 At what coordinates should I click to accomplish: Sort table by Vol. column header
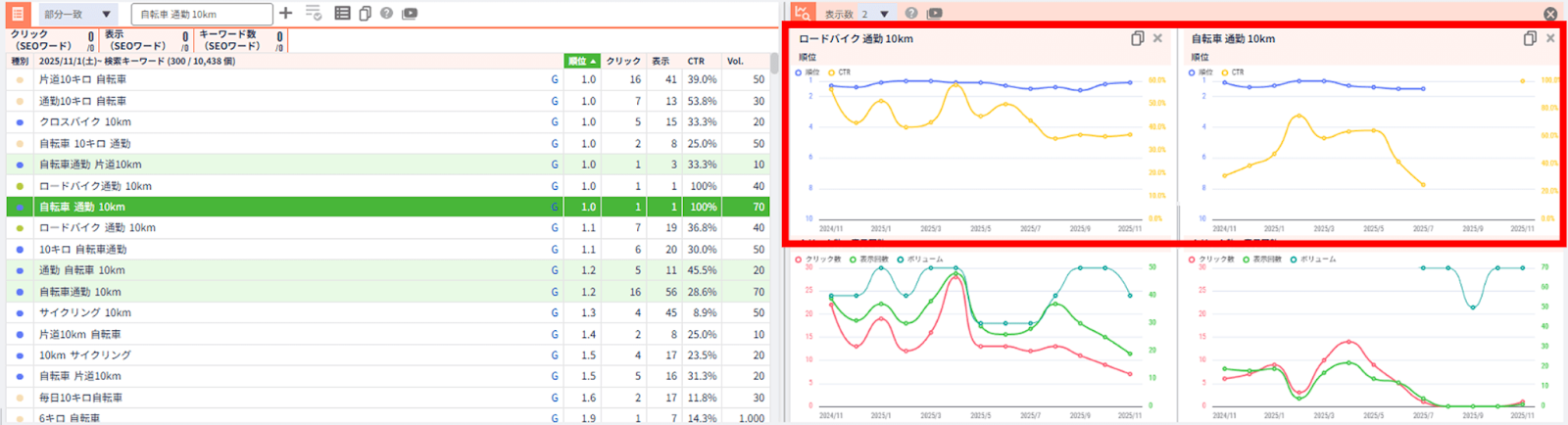pyautogui.click(x=735, y=61)
